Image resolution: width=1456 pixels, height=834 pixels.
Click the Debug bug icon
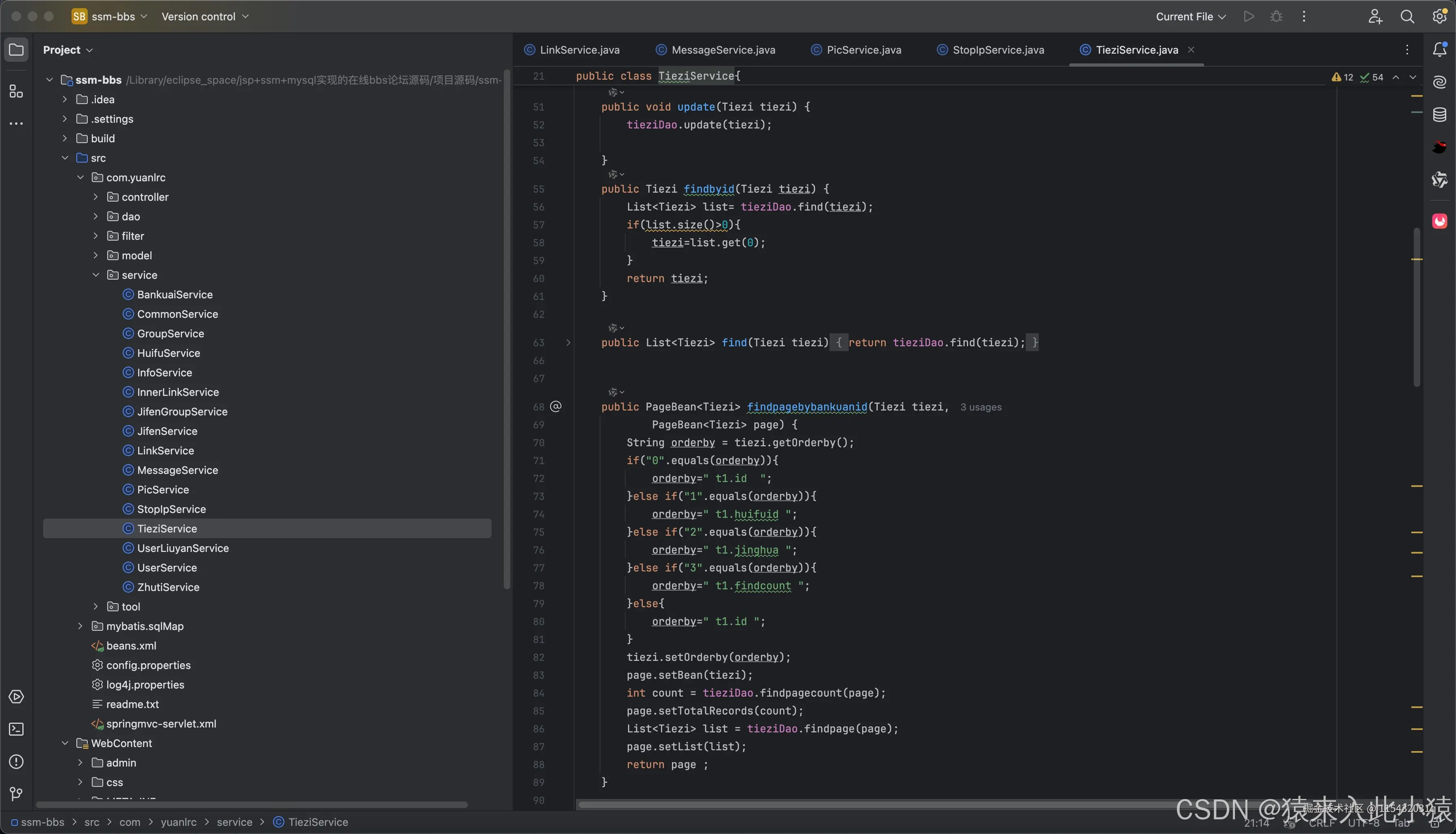[1276, 17]
